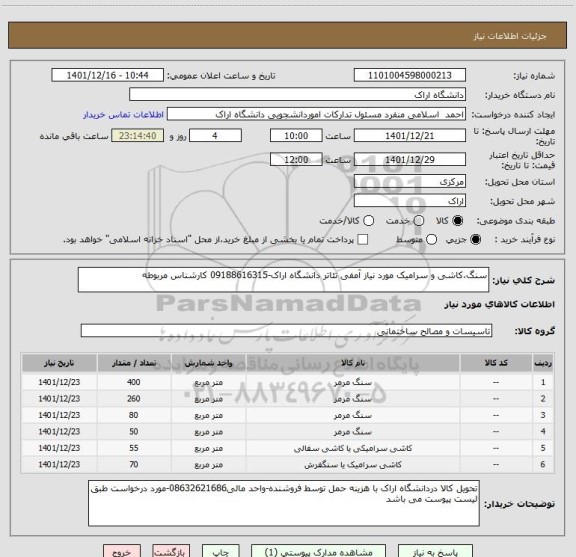Select the خدمت radio button
Screen dimensions: 576x557
tap(419, 221)
